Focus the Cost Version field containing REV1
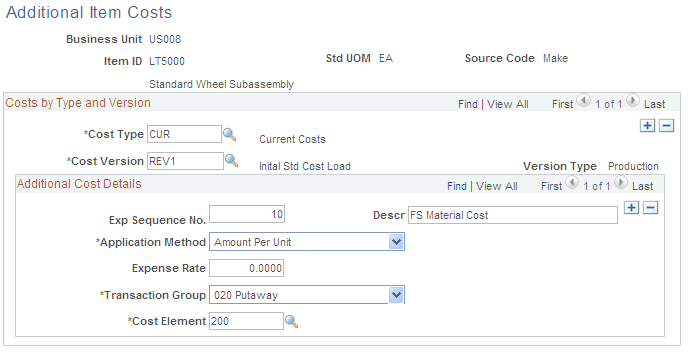 [x=185, y=161]
